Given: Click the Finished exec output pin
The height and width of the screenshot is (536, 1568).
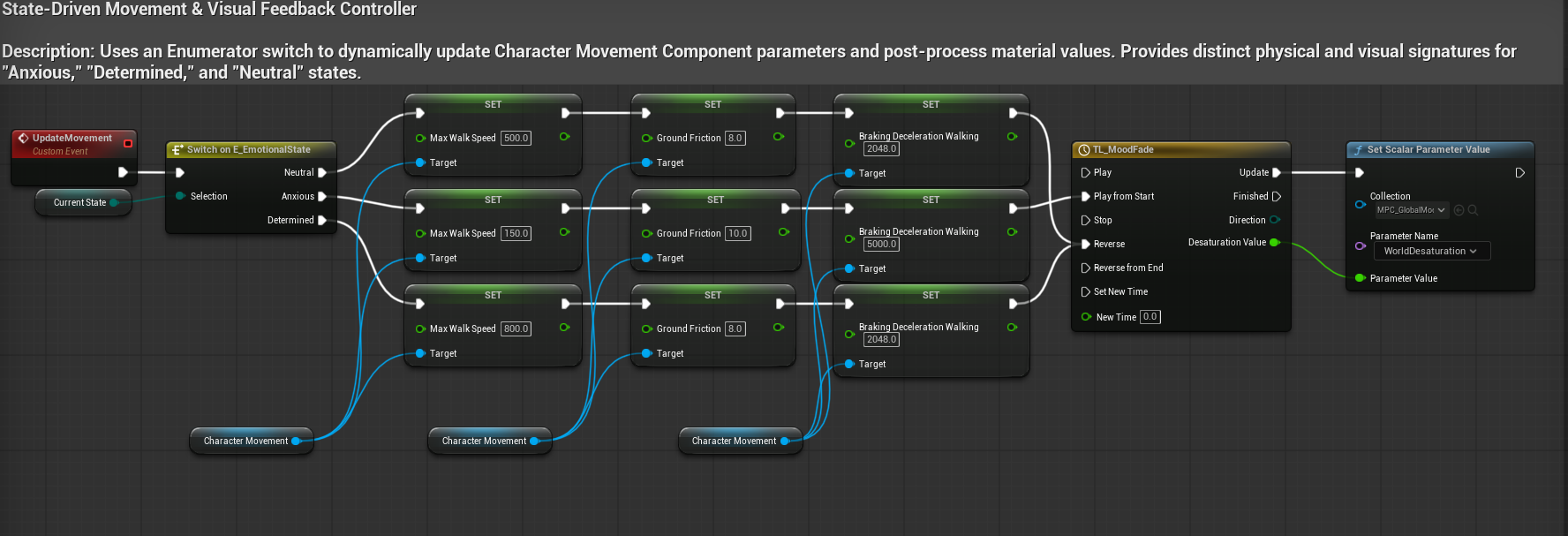Looking at the screenshot, I should point(1277,196).
